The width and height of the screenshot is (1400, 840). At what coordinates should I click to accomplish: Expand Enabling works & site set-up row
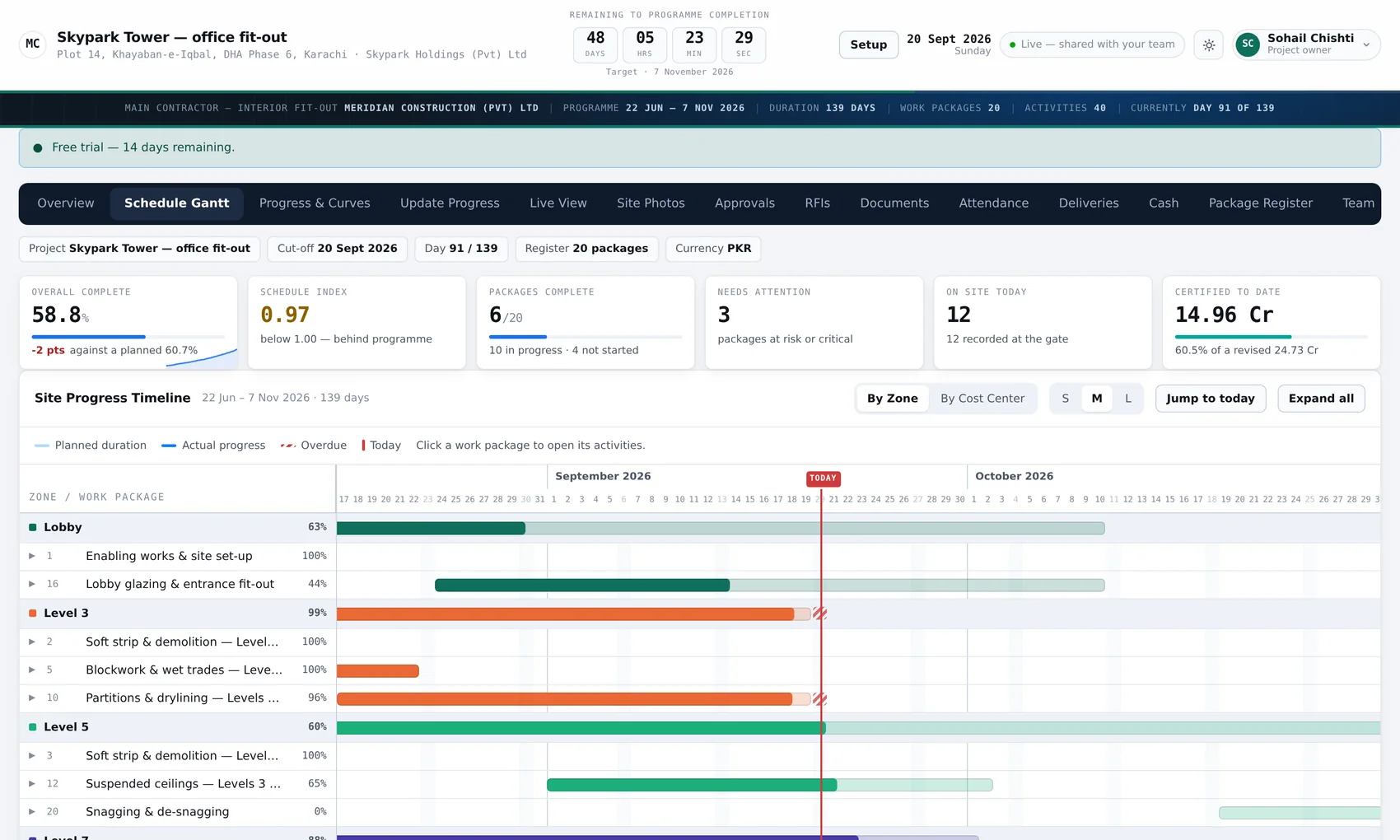(x=32, y=556)
